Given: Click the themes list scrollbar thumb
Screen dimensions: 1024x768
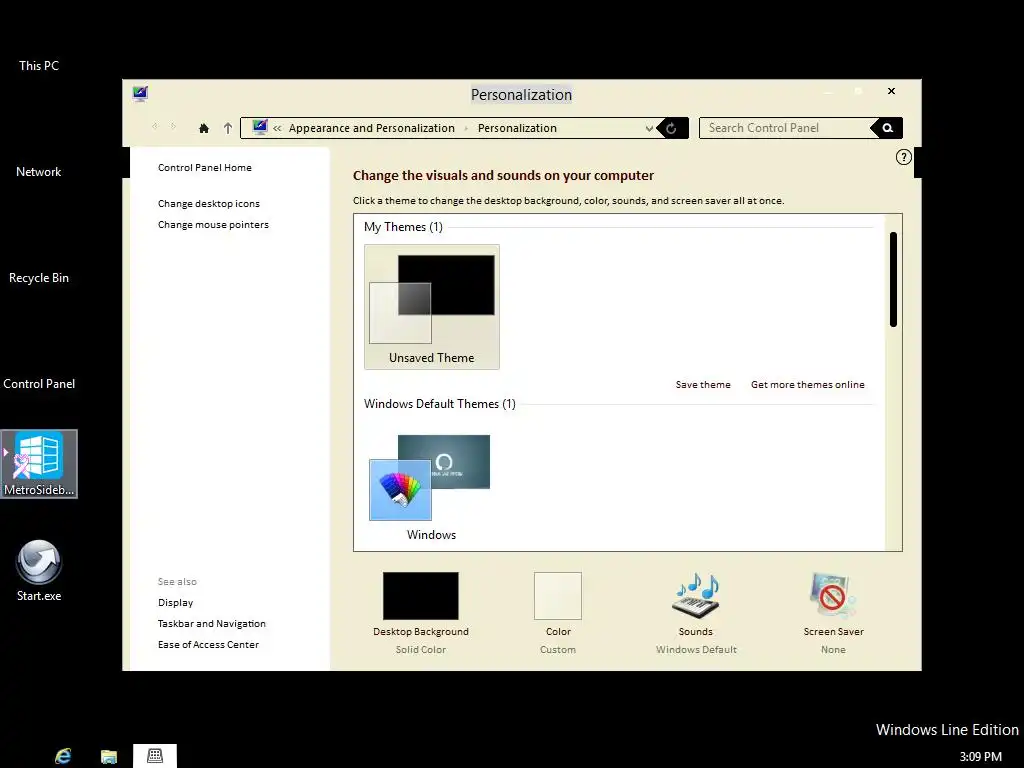Looking at the screenshot, I should pos(893,280).
